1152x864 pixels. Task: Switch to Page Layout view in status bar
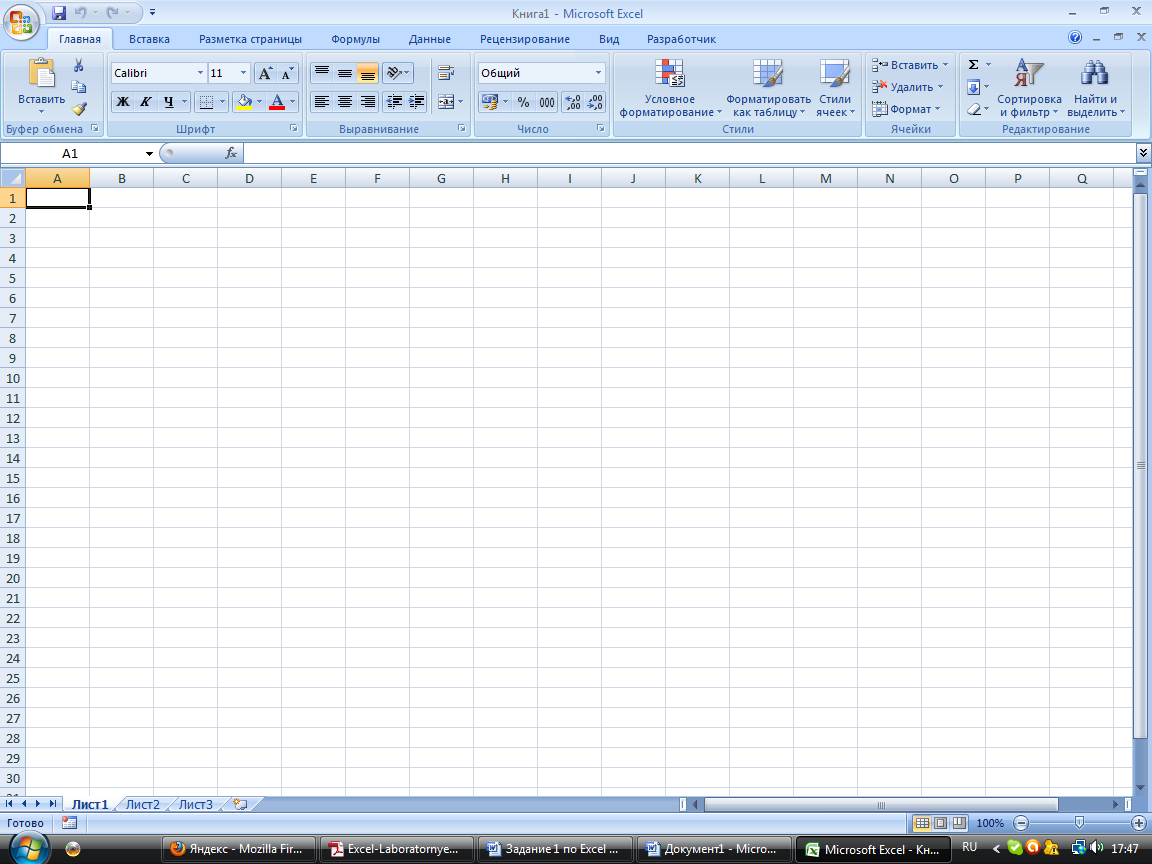[x=940, y=823]
